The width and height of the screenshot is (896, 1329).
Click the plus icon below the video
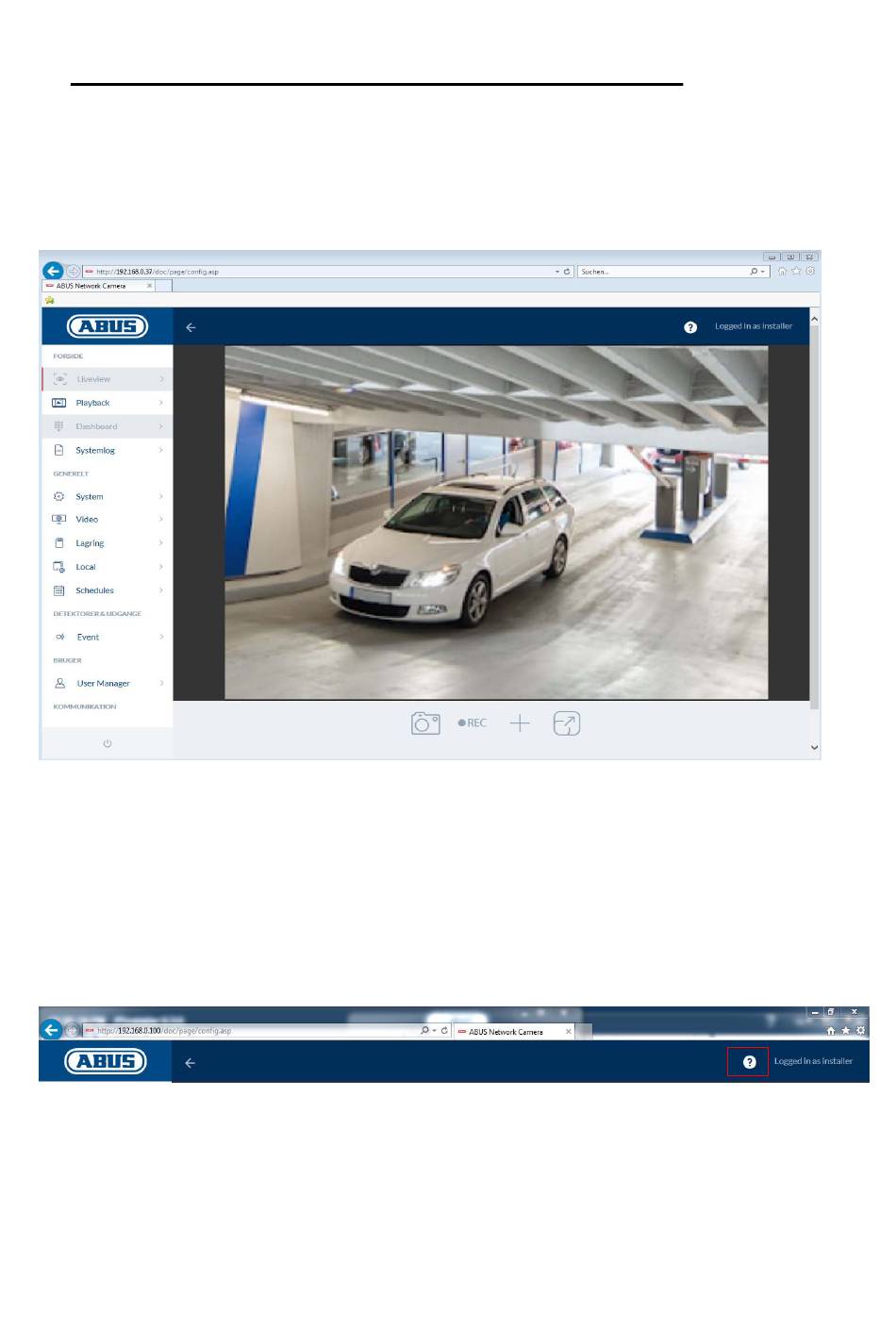[x=520, y=723]
